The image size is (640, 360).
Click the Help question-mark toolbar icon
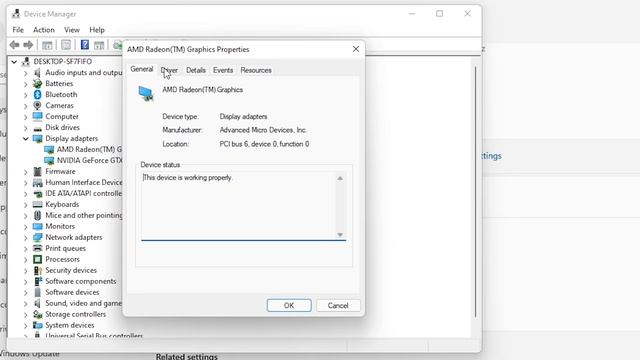84,45
